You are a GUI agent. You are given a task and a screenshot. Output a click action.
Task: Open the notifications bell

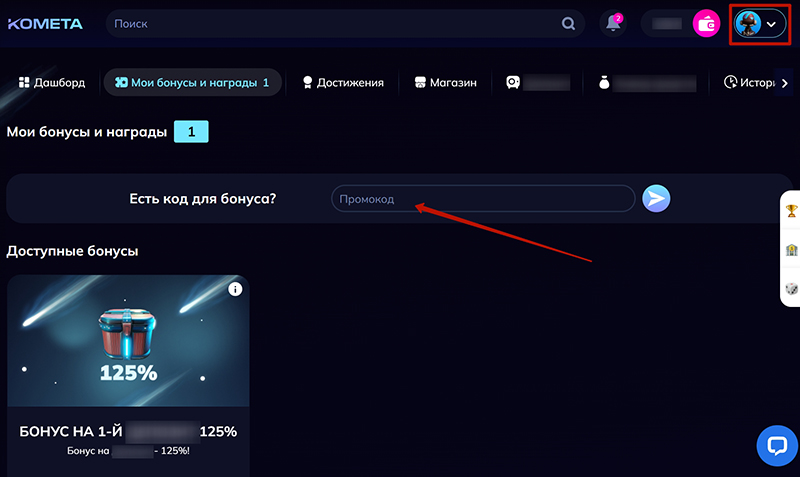[614, 24]
